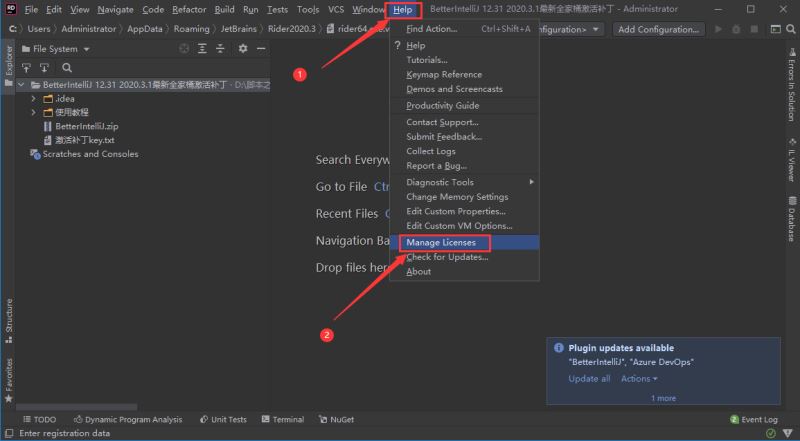
Task: Click Add Configuration button
Action: 659,30
